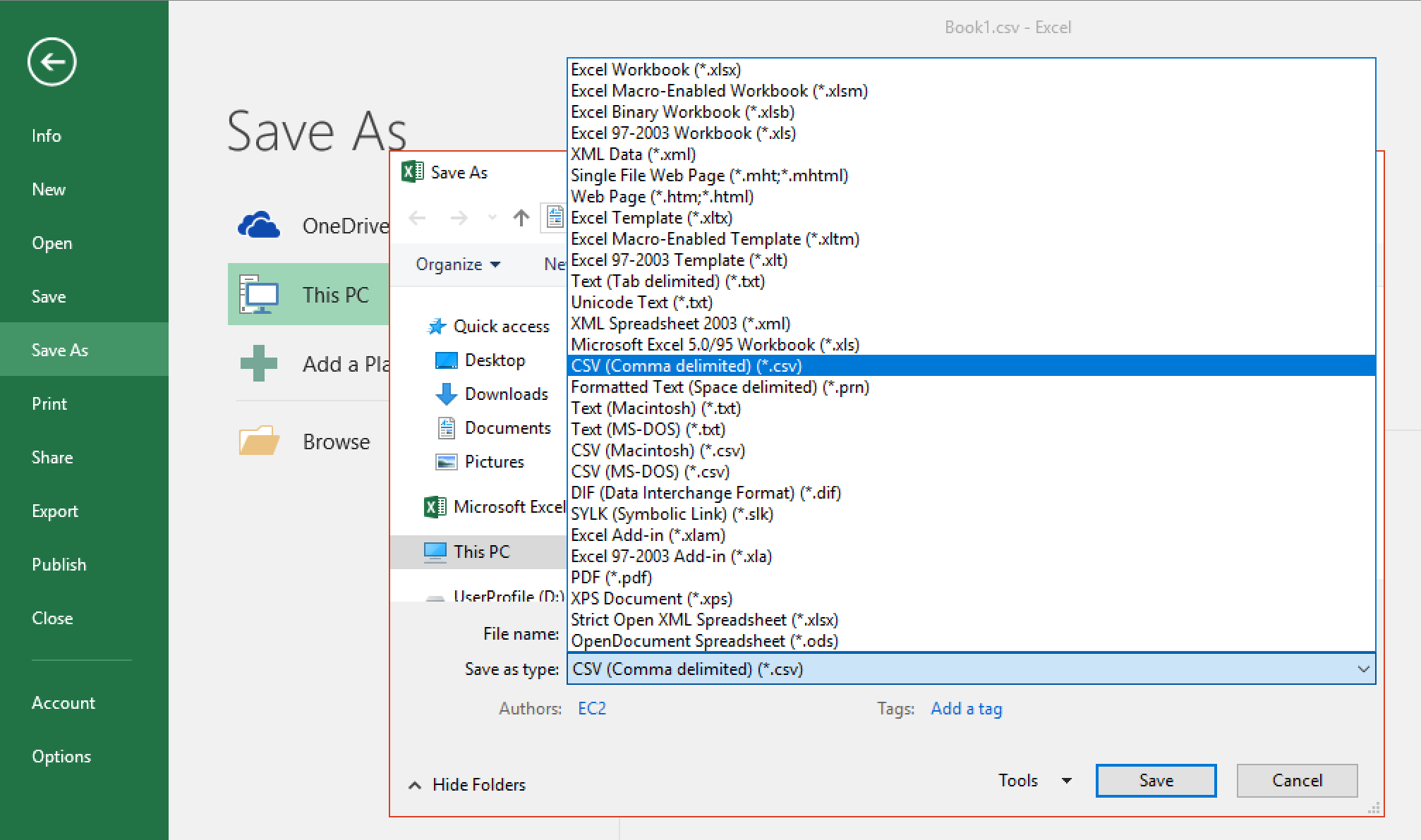Expand the Organize dropdown
1421x840 pixels.
(457, 264)
